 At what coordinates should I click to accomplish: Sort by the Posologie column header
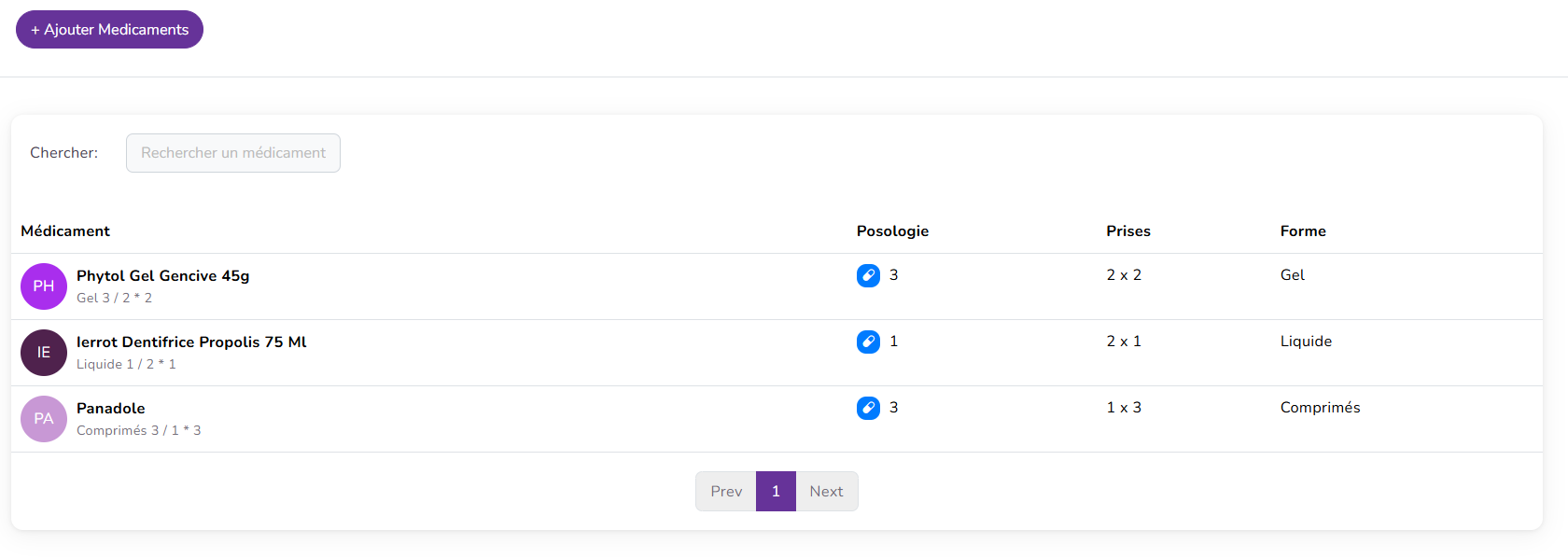pos(892,231)
